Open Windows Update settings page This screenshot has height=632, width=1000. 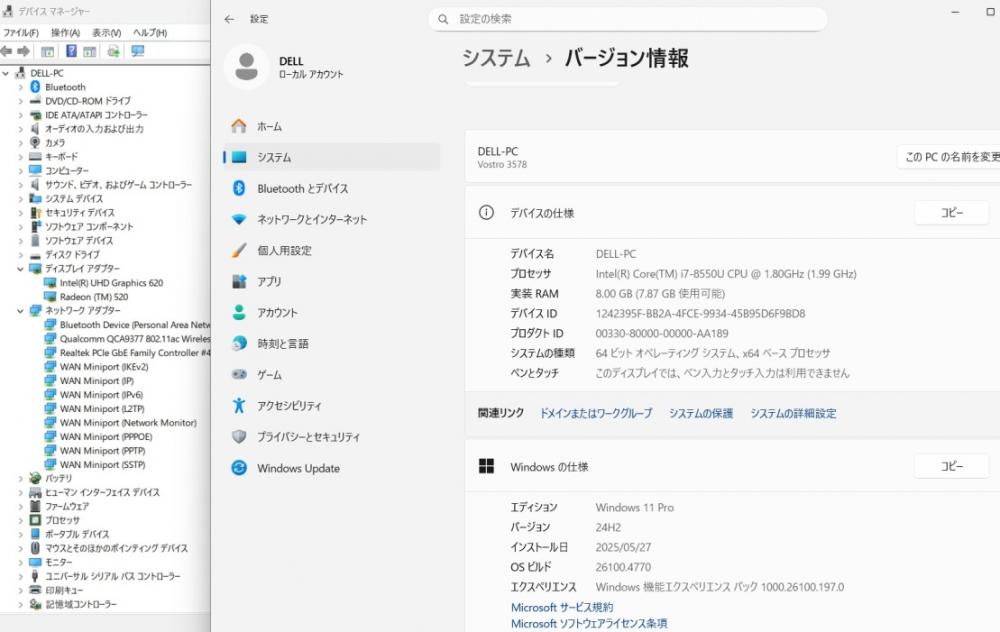[x=332, y=468]
